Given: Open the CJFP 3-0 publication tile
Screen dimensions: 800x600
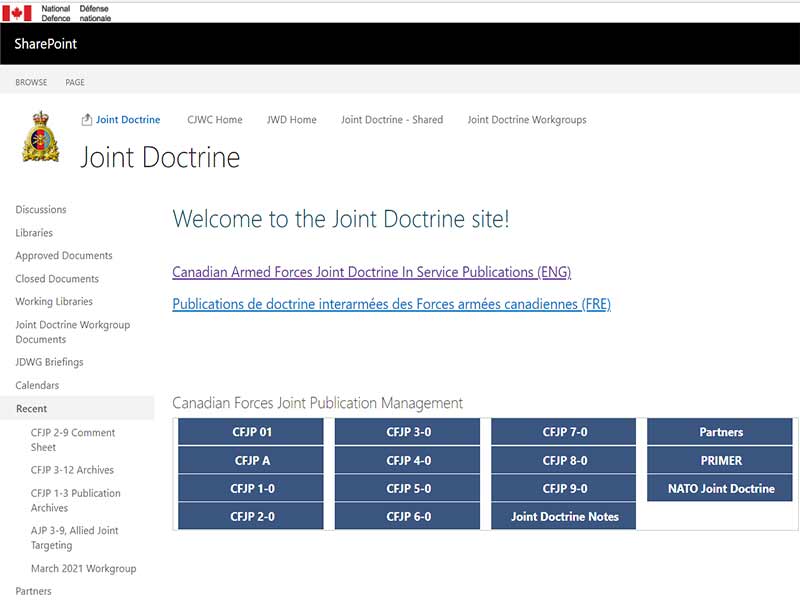Looking at the screenshot, I should [x=408, y=432].
